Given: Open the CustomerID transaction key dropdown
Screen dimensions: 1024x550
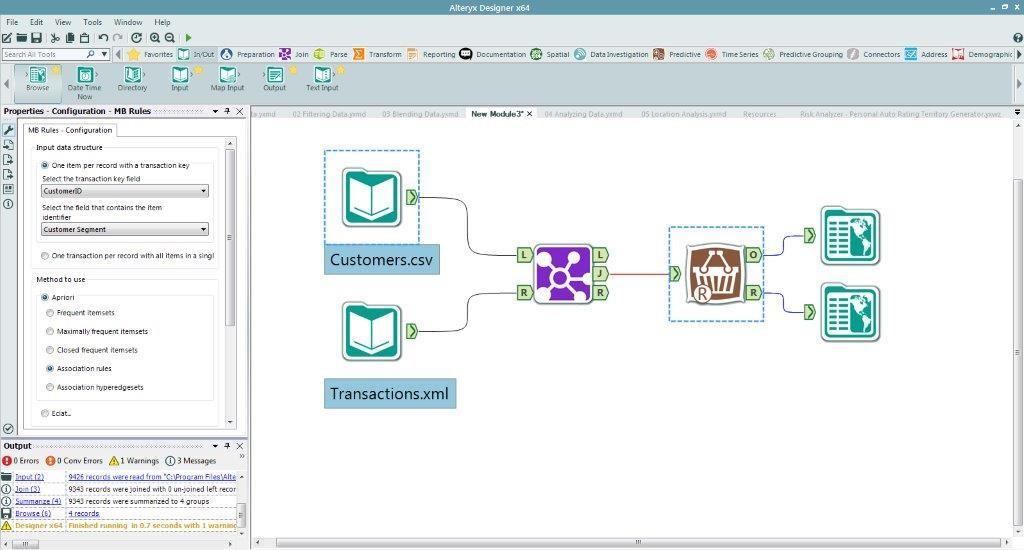Looking at the screenshot, I should [x=125, y=191].
